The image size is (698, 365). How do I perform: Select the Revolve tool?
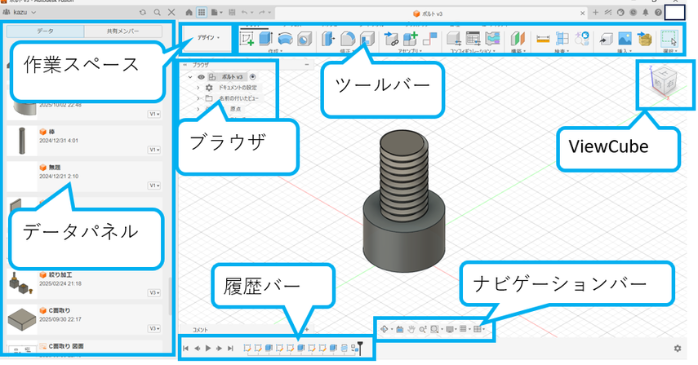tap(285, 39)
